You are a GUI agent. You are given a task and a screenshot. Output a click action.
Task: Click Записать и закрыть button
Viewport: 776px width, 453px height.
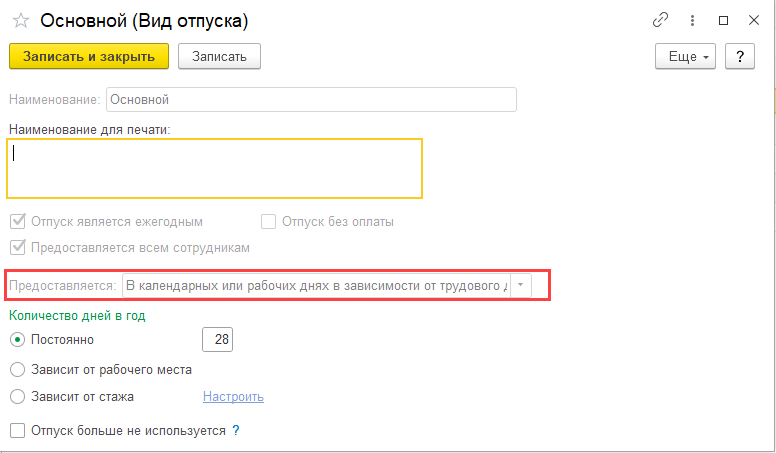click(x=89, y=56)
